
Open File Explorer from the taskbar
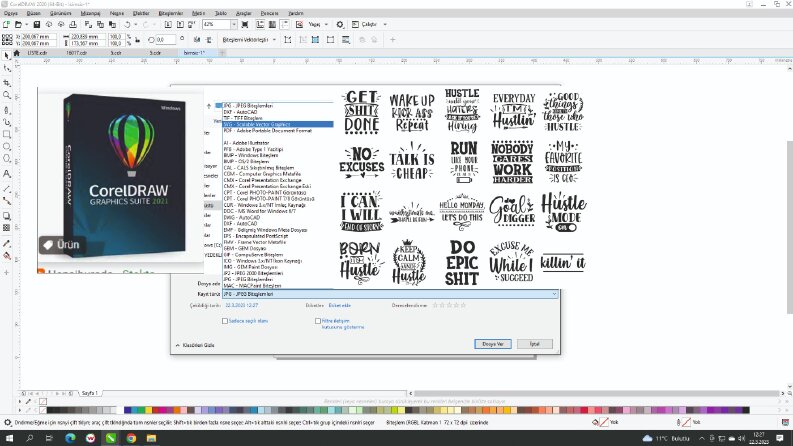[x=151, y=438]
